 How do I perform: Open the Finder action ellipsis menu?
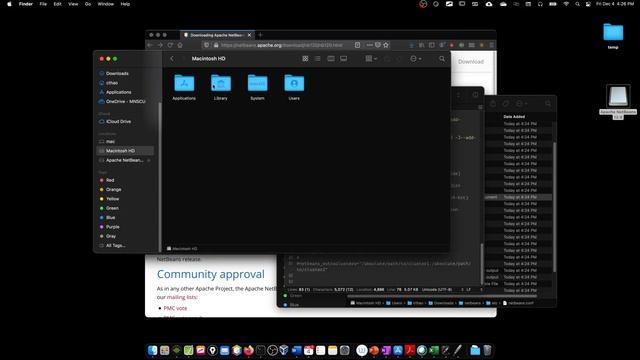416,59
